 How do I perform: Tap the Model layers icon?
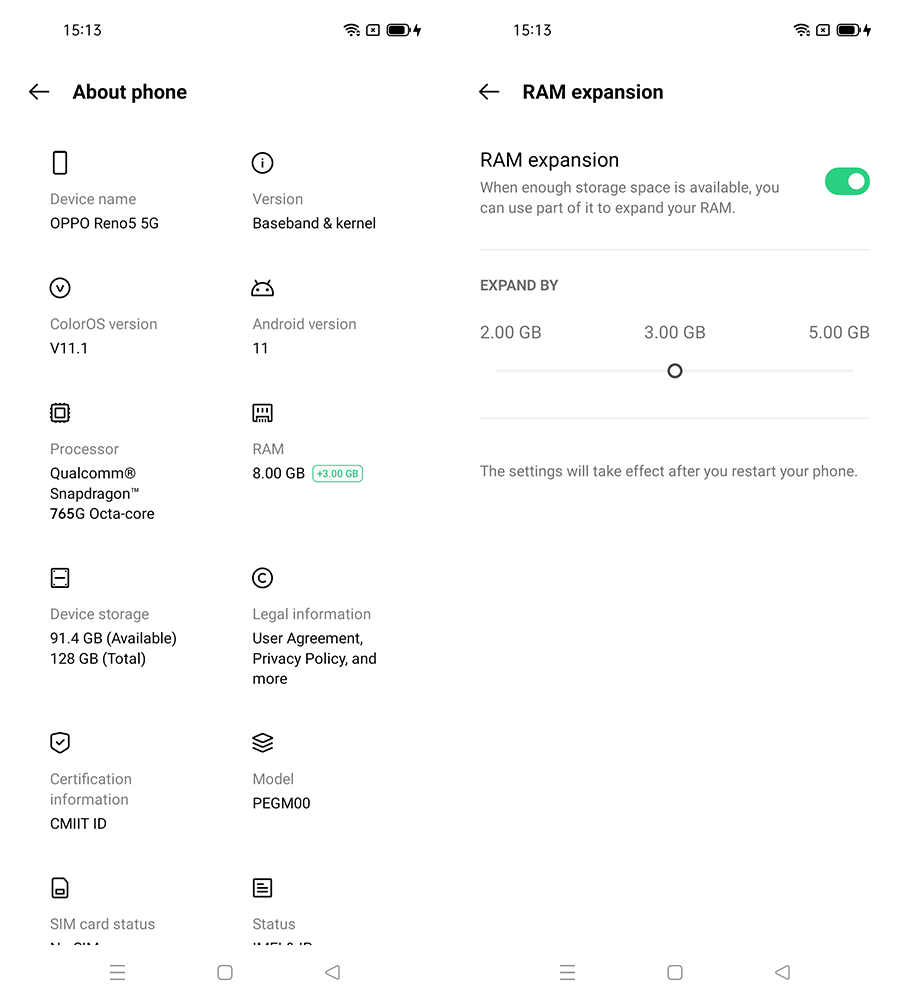click(x=262, y=743)
